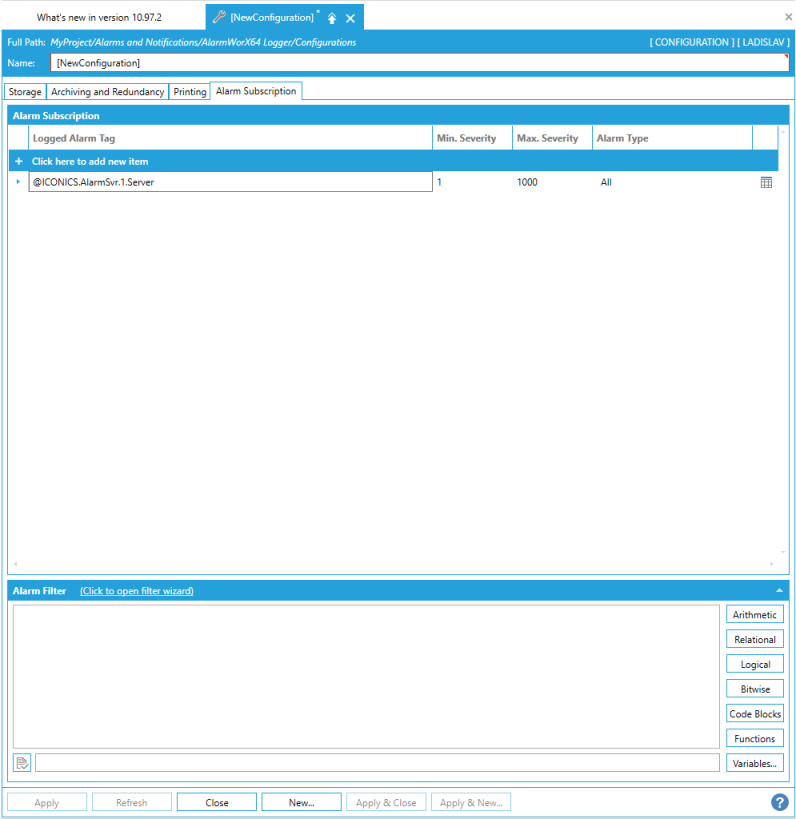The width and height of the screenshot is (796, 819).
Task: Open the Archiving and Redundancy tab
Action: (x=107, y=92)
